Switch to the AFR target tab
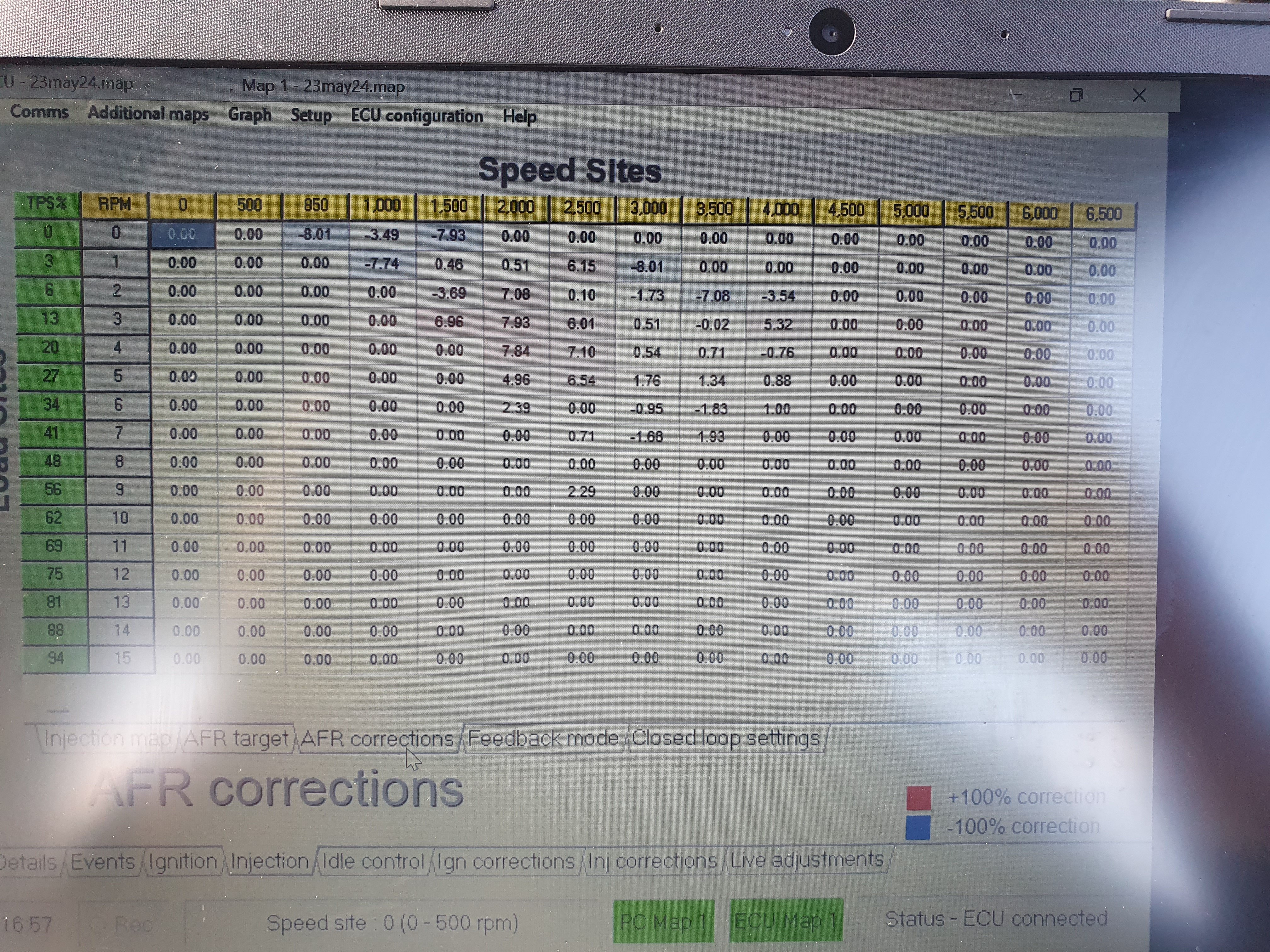Image resolution: width=1270 pixels, height=952 pixels. point(236,738)
